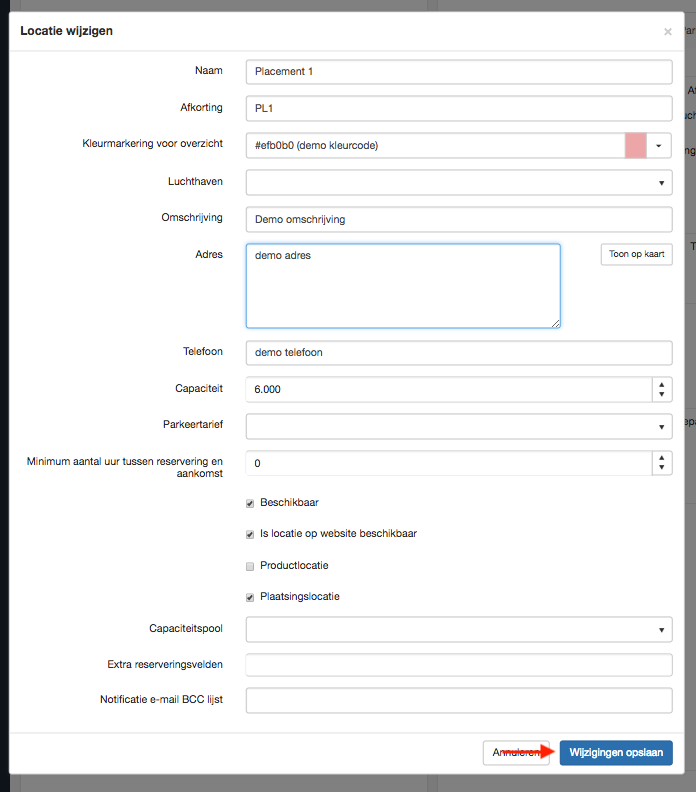This screenshot has width=696, height=792.
Task: Toggle Is locatie op website beschikbaar
Action: pyautogui.click(x=250, y=534)
